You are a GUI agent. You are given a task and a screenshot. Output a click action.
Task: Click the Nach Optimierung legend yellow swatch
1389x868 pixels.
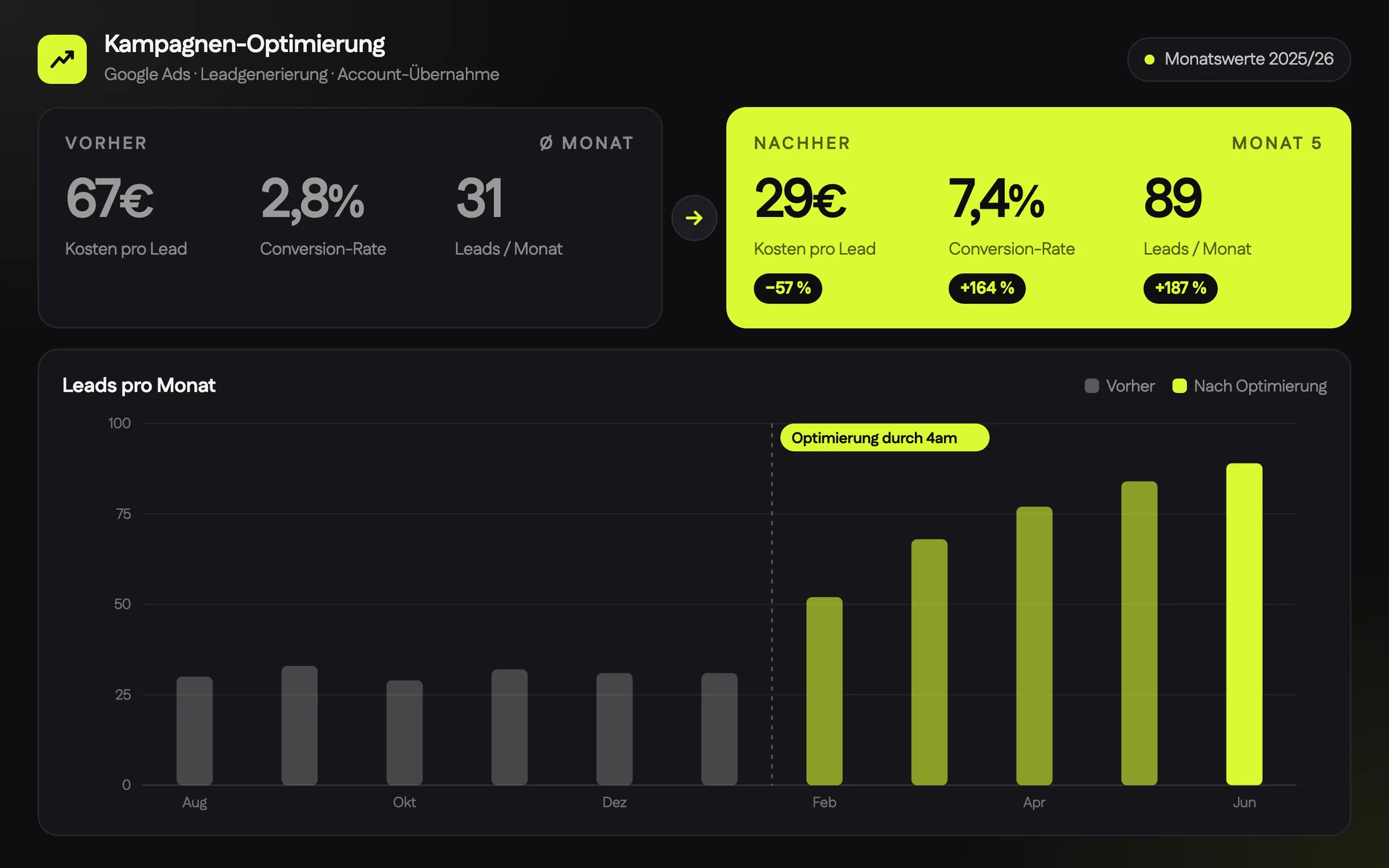pos(1179,386)
